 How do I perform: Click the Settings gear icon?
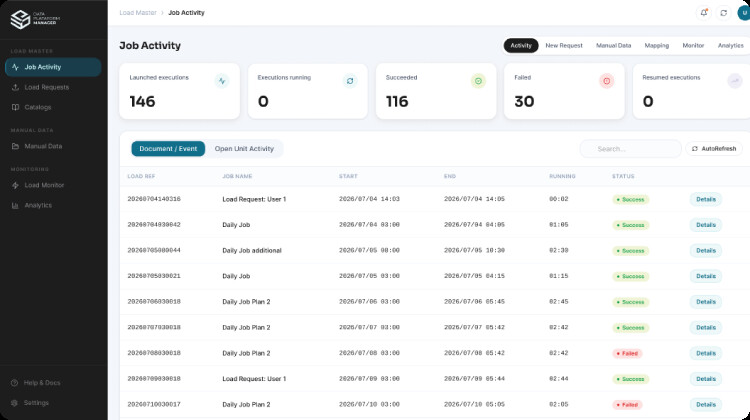pyautogui.click(x=14, y=403)
